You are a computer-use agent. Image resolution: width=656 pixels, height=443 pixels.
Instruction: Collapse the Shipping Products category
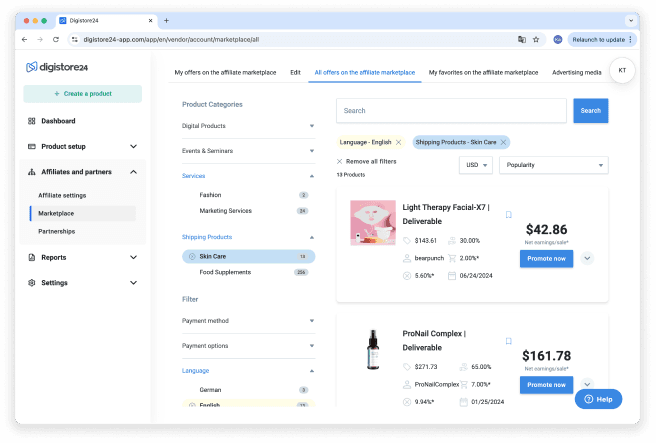coord(312,237)
